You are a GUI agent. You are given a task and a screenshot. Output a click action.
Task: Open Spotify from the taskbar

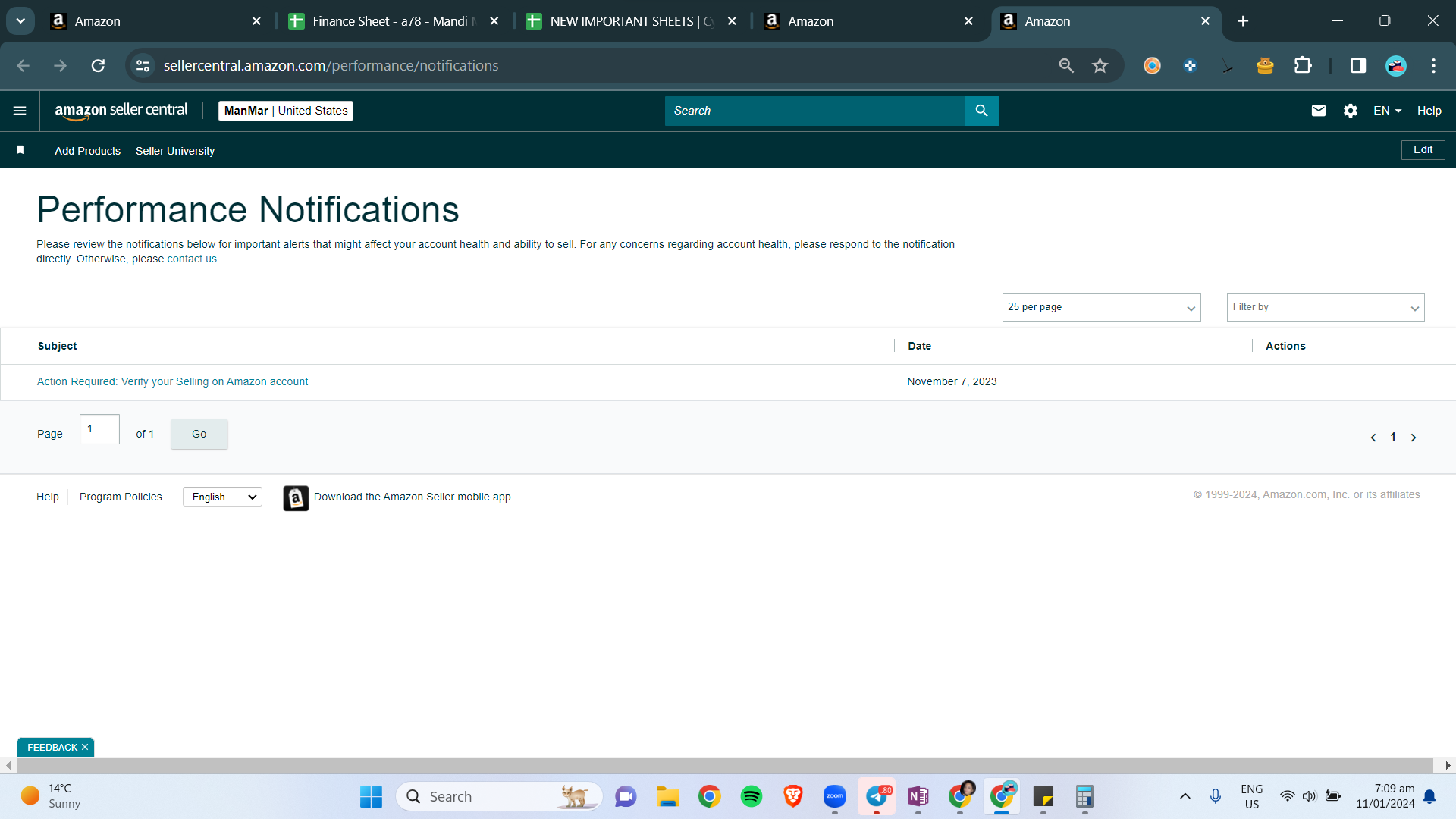tap(751, 796)
